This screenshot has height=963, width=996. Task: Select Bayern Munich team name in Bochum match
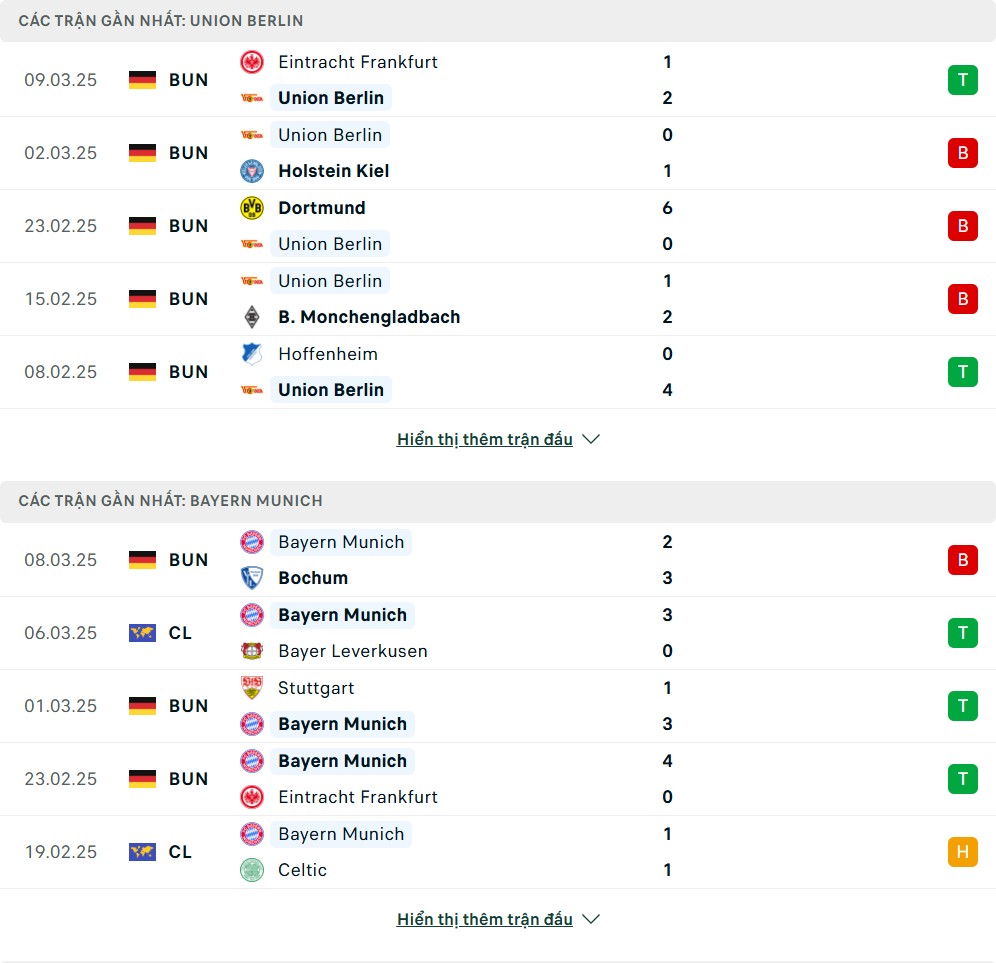click(x=341, y=542)
